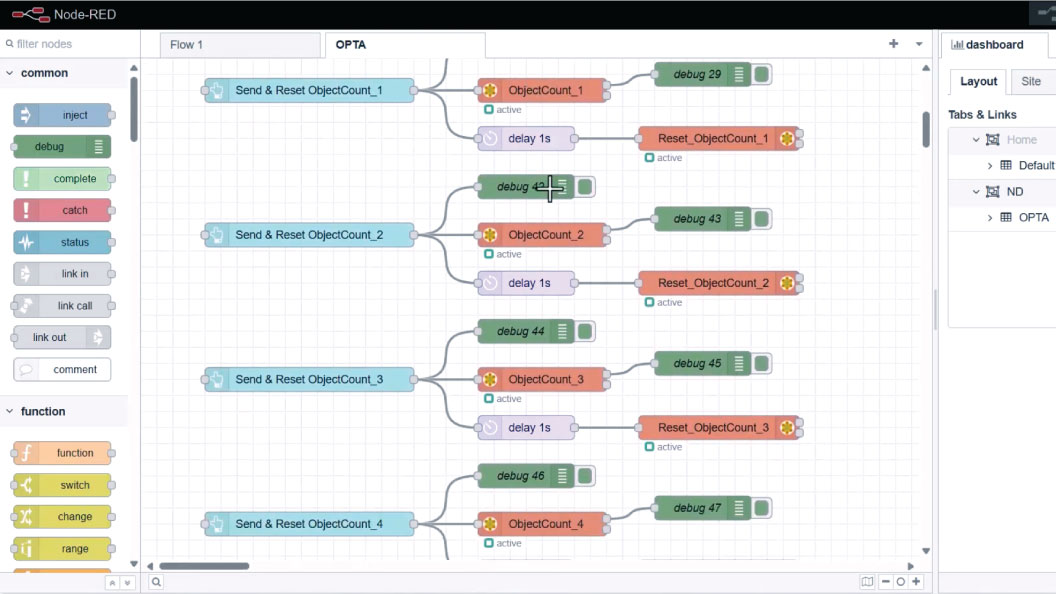Reset zoom with the circle icon
Screen dimensions: 1056x594
click(x=900, y=582)
